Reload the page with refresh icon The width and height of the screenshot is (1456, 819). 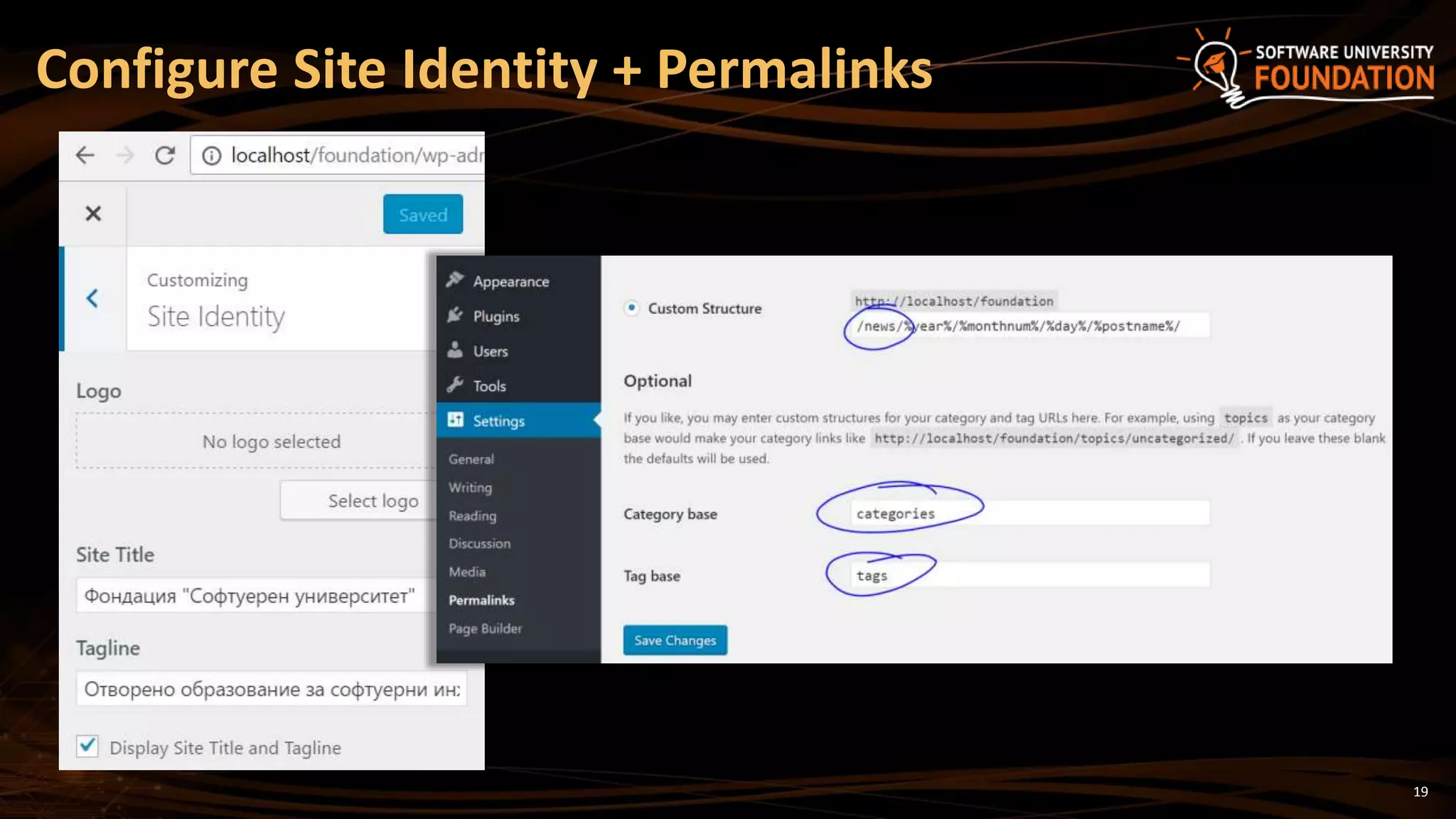[x=165, y=155]
